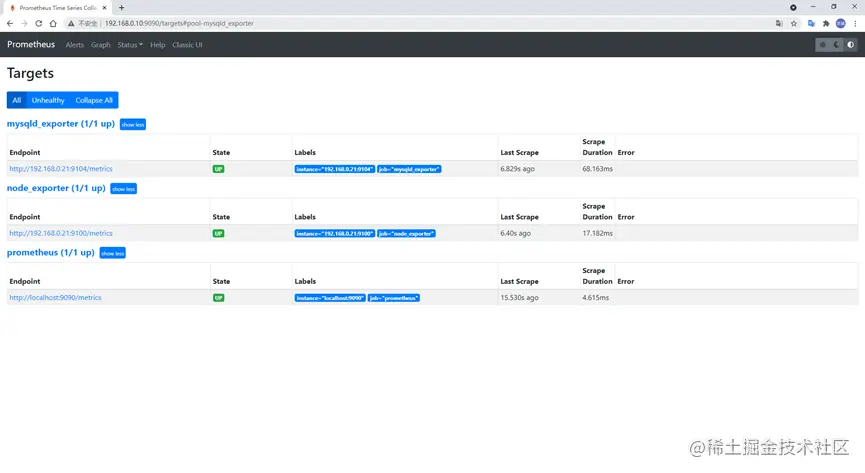Click the browser forward arrow
Screen dimensions: 865x473
(24, 23)
